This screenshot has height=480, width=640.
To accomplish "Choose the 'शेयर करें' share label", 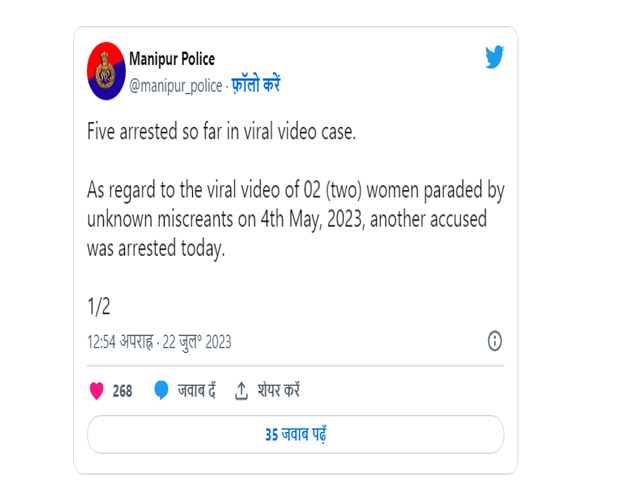I will [x=278, y=391].
